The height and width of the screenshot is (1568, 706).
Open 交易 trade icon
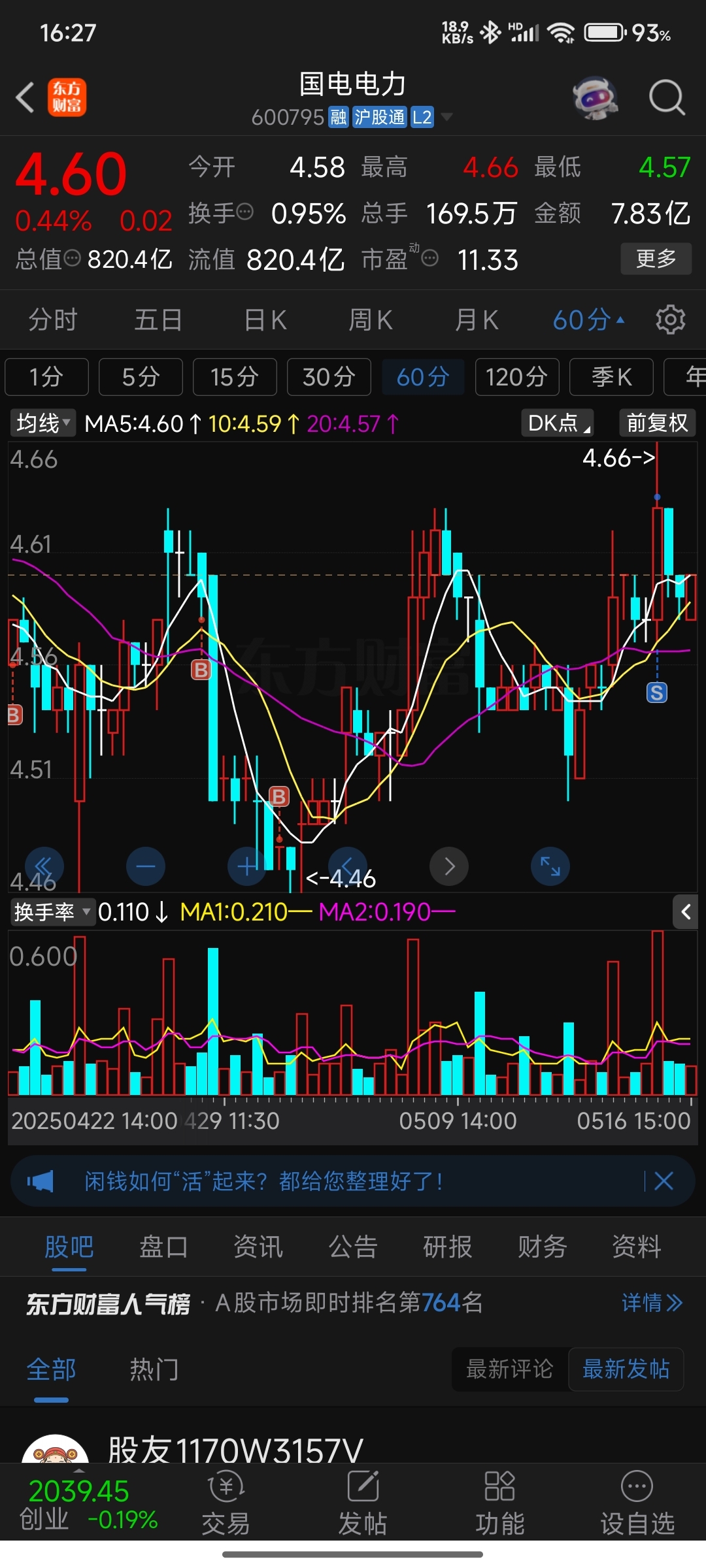(226, 1503)
